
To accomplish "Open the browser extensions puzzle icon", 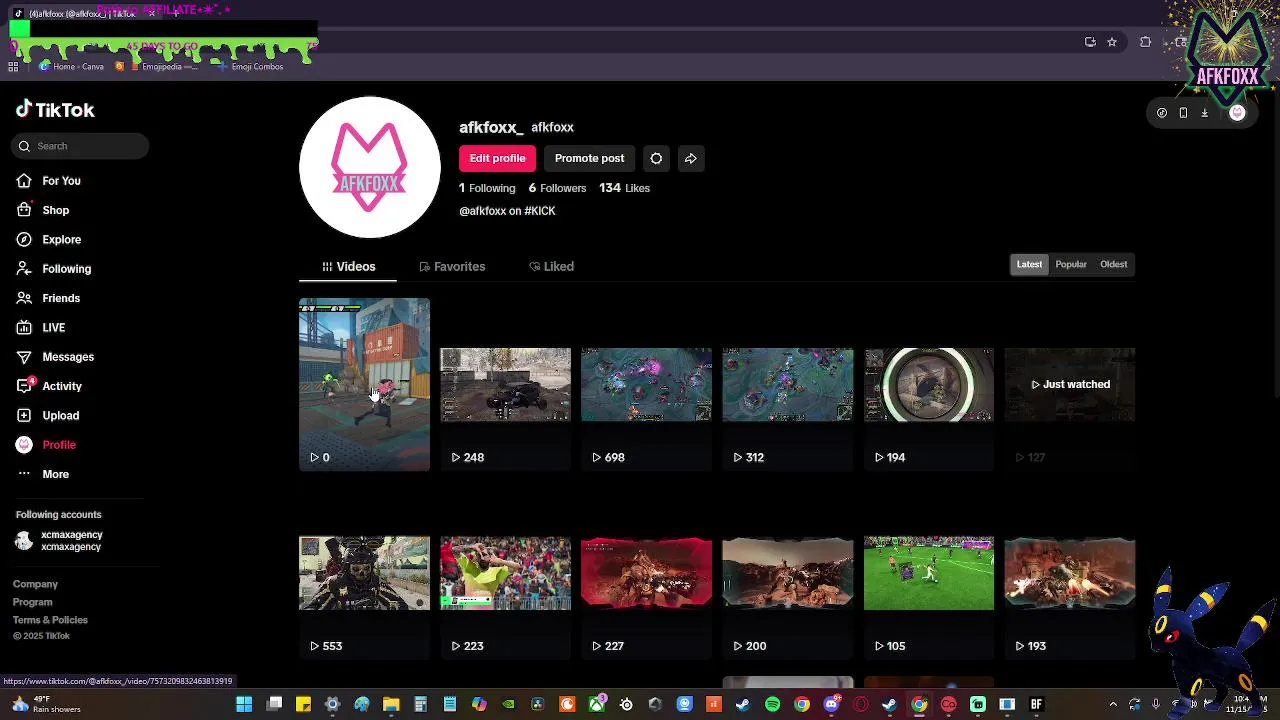I will click(1145, 42).
